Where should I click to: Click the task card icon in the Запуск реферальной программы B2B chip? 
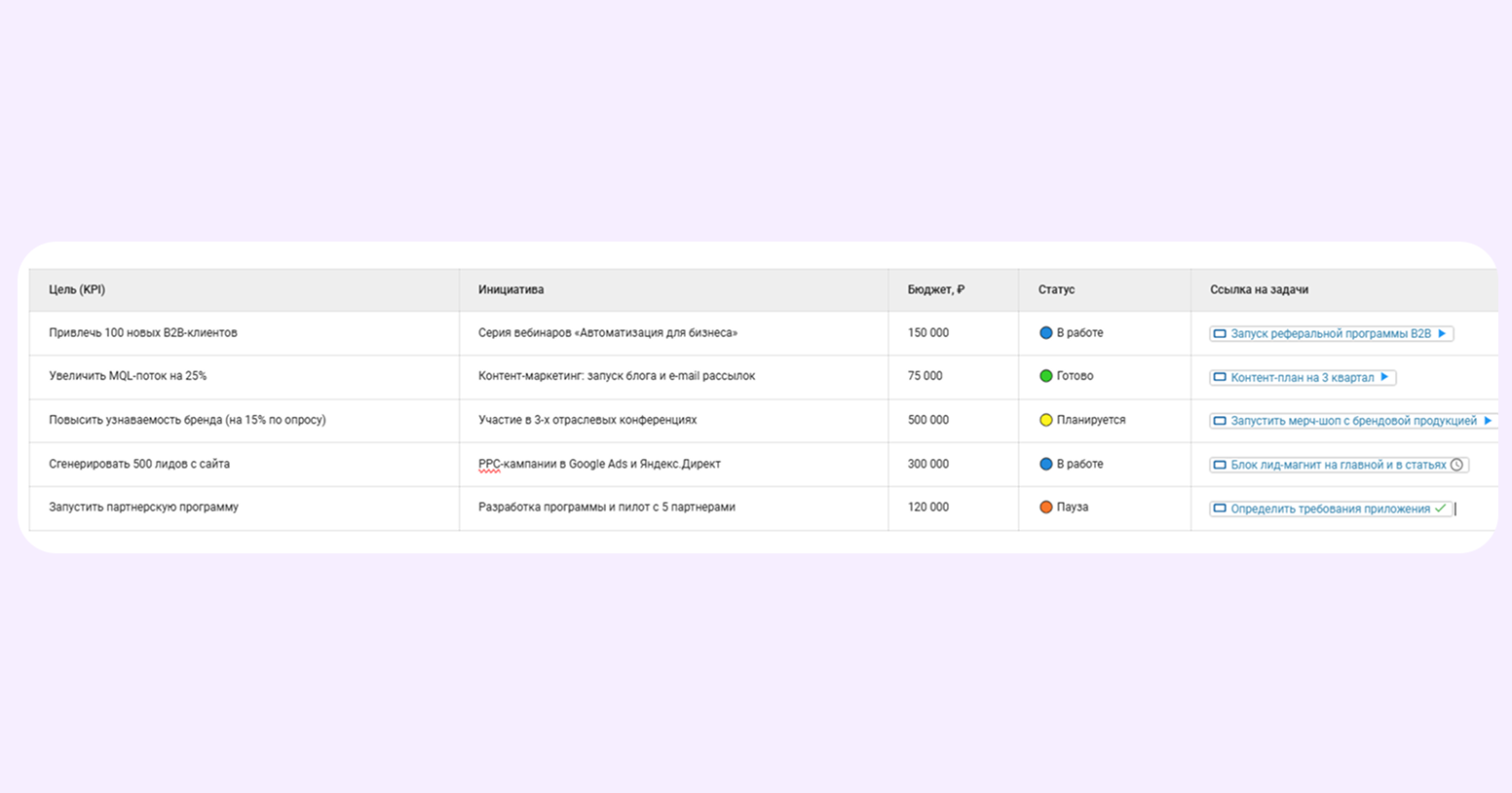(x=1220, y=332)
